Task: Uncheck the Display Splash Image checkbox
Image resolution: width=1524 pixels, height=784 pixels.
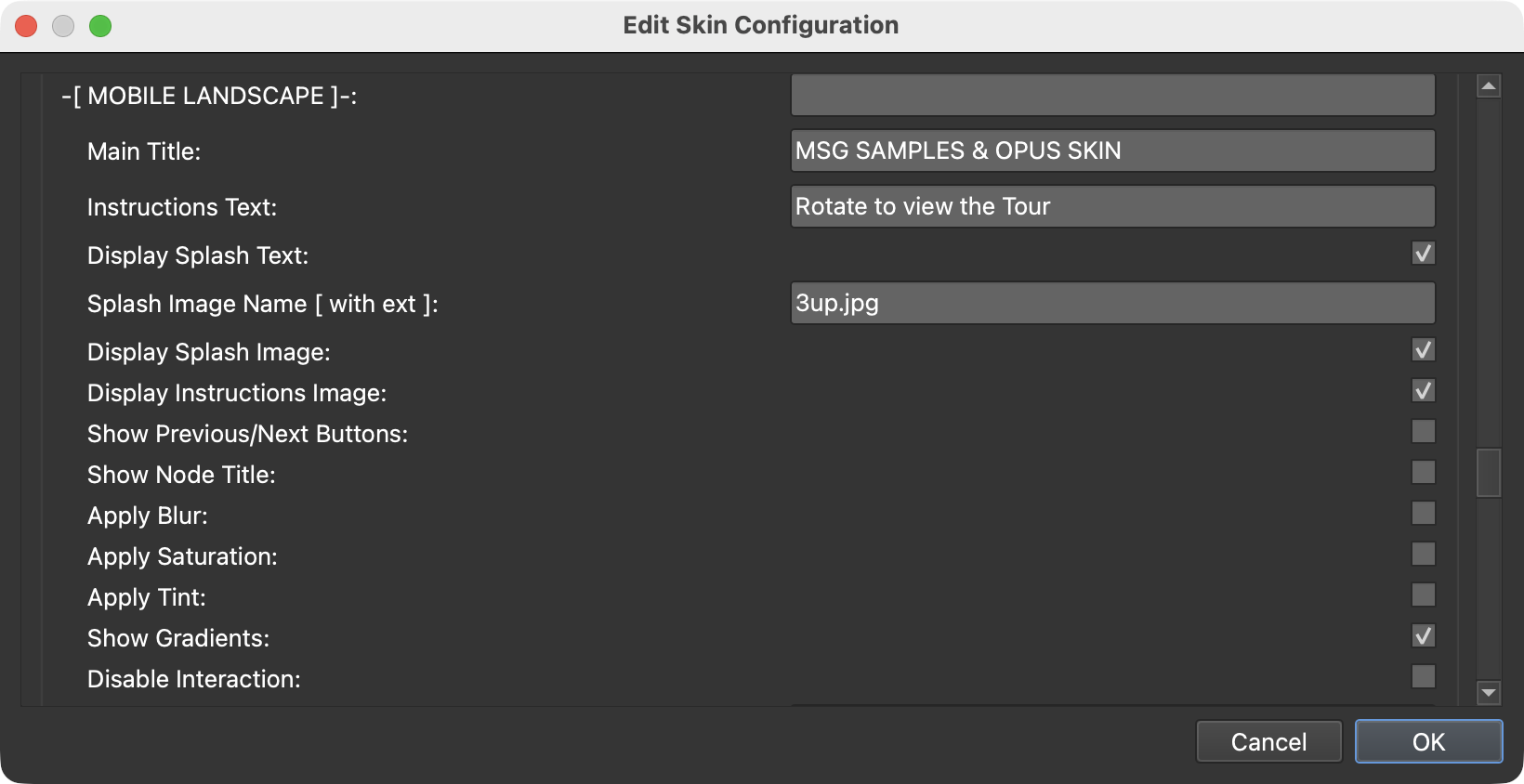Action: point(1423,349)
